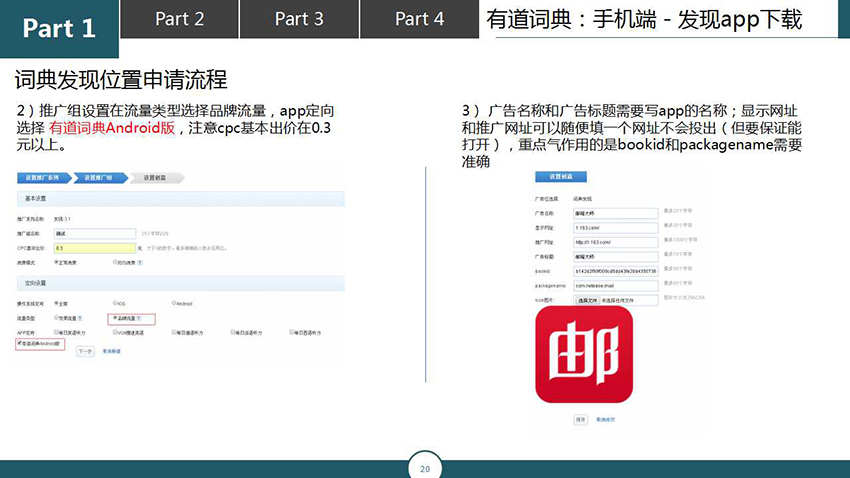Select the 品牌流量 radio button in the red box
The width and height of the screenshot is (850, 478).
(115, 318)
